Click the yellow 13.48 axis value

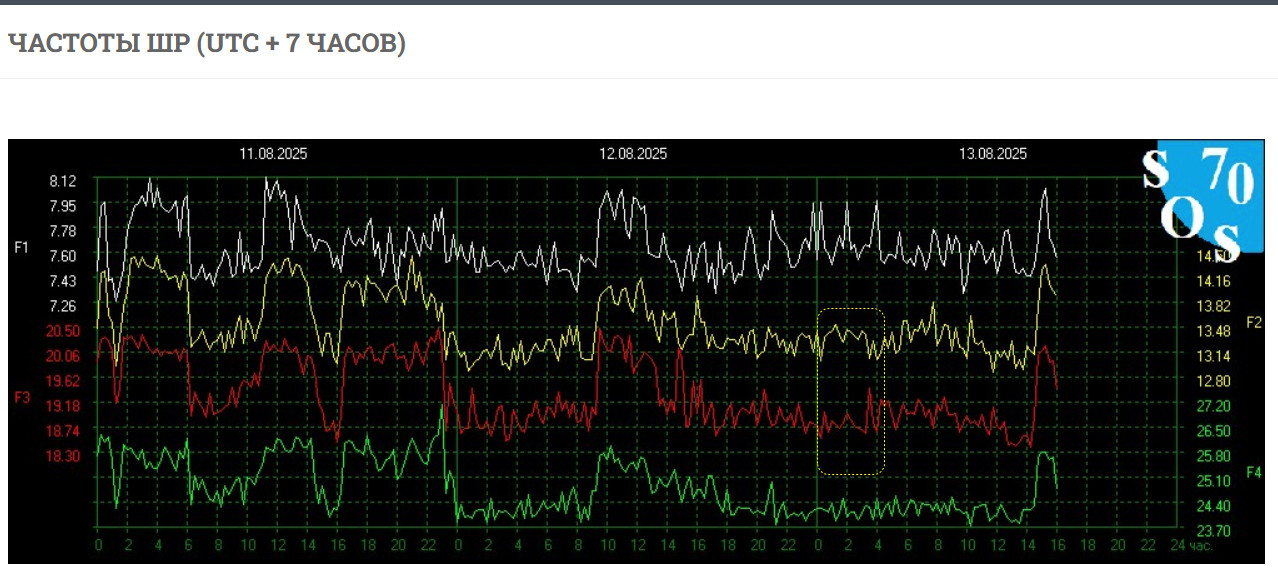1212,331
